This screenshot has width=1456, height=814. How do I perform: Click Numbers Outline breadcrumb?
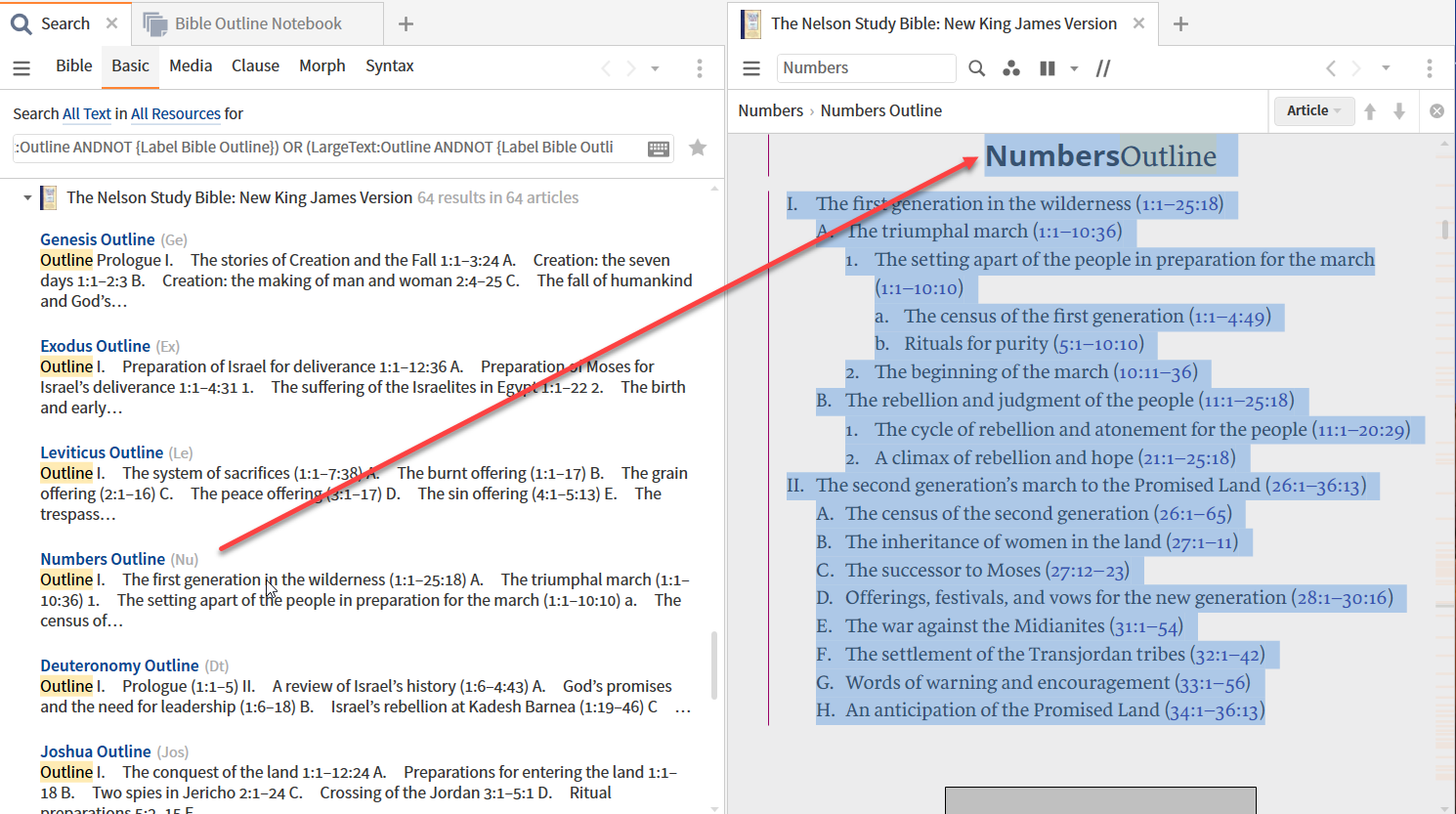pyautogui.click(x=881, y=110)
